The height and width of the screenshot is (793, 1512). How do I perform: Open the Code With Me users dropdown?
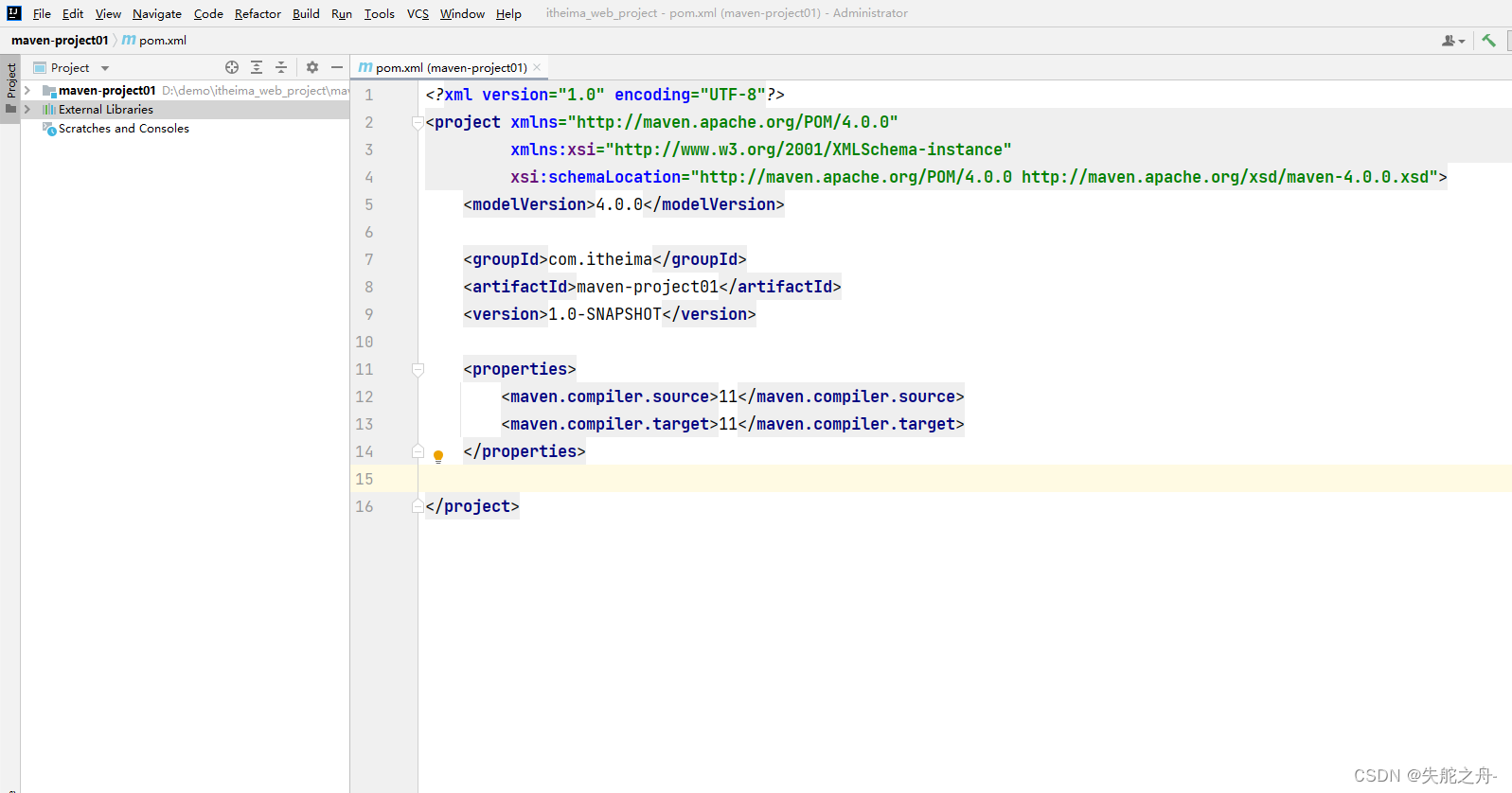point(1453,41)
